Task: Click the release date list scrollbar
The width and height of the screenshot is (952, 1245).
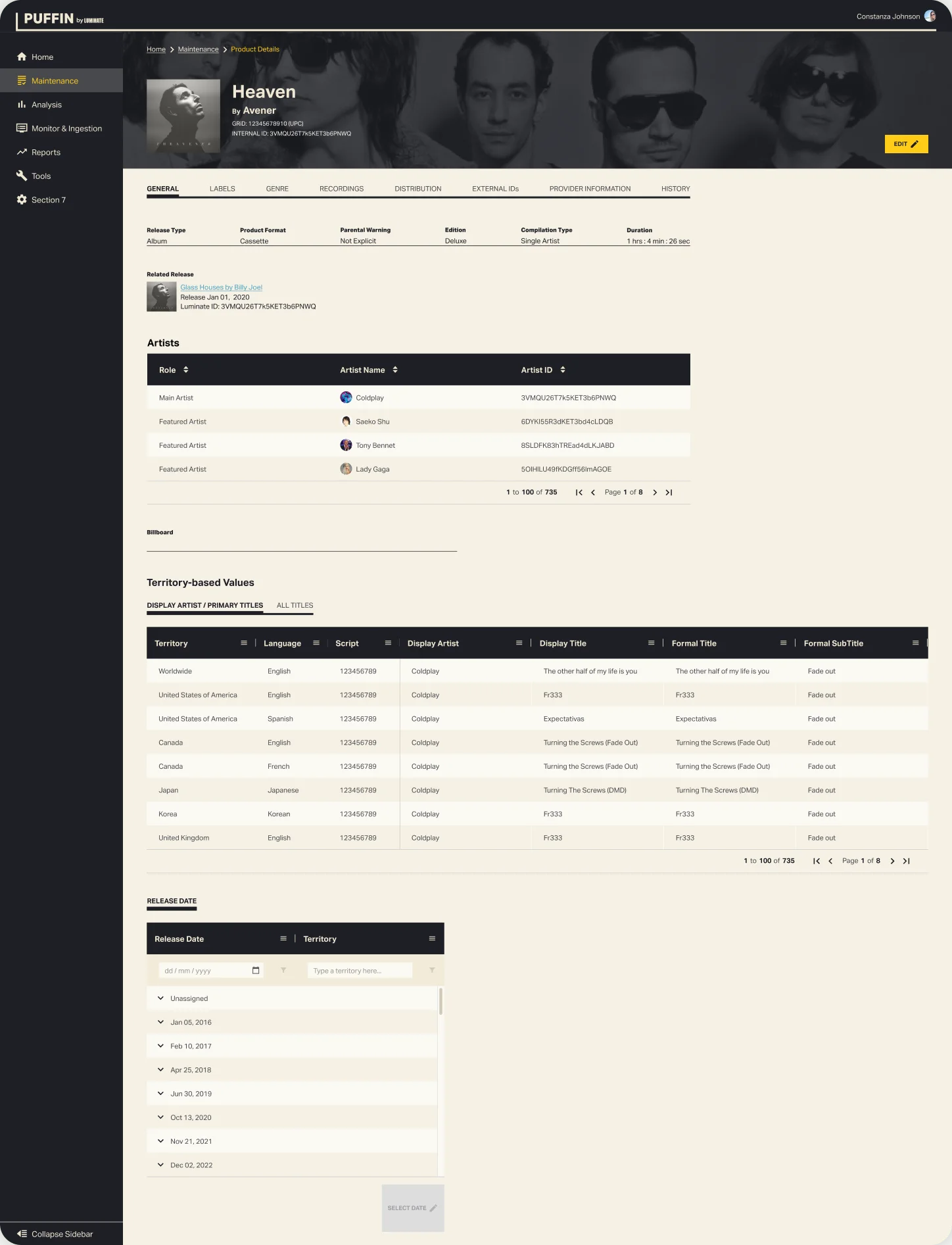Action: point(440,1002)
